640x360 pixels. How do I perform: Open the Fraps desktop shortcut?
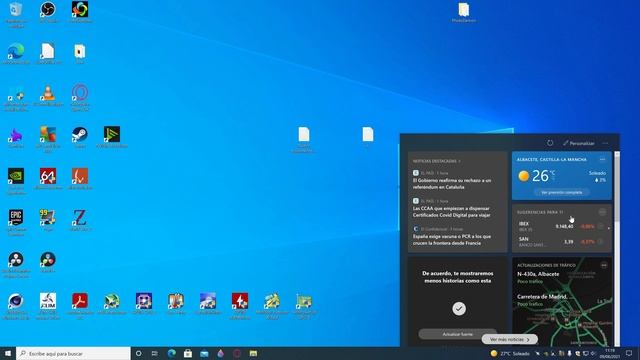pyautogui.click(x=48, y=220)
